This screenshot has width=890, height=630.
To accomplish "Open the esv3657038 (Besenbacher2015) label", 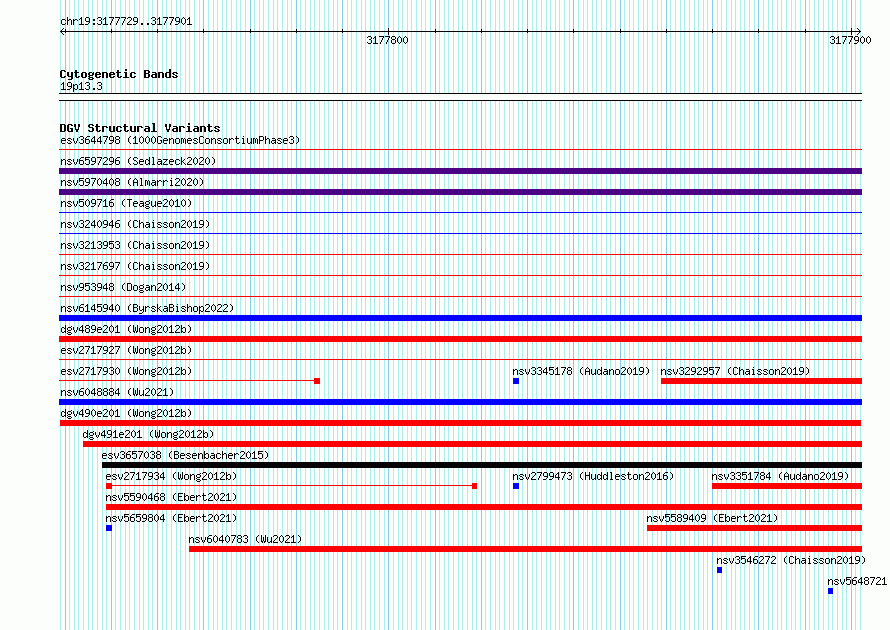I will 185,455.
